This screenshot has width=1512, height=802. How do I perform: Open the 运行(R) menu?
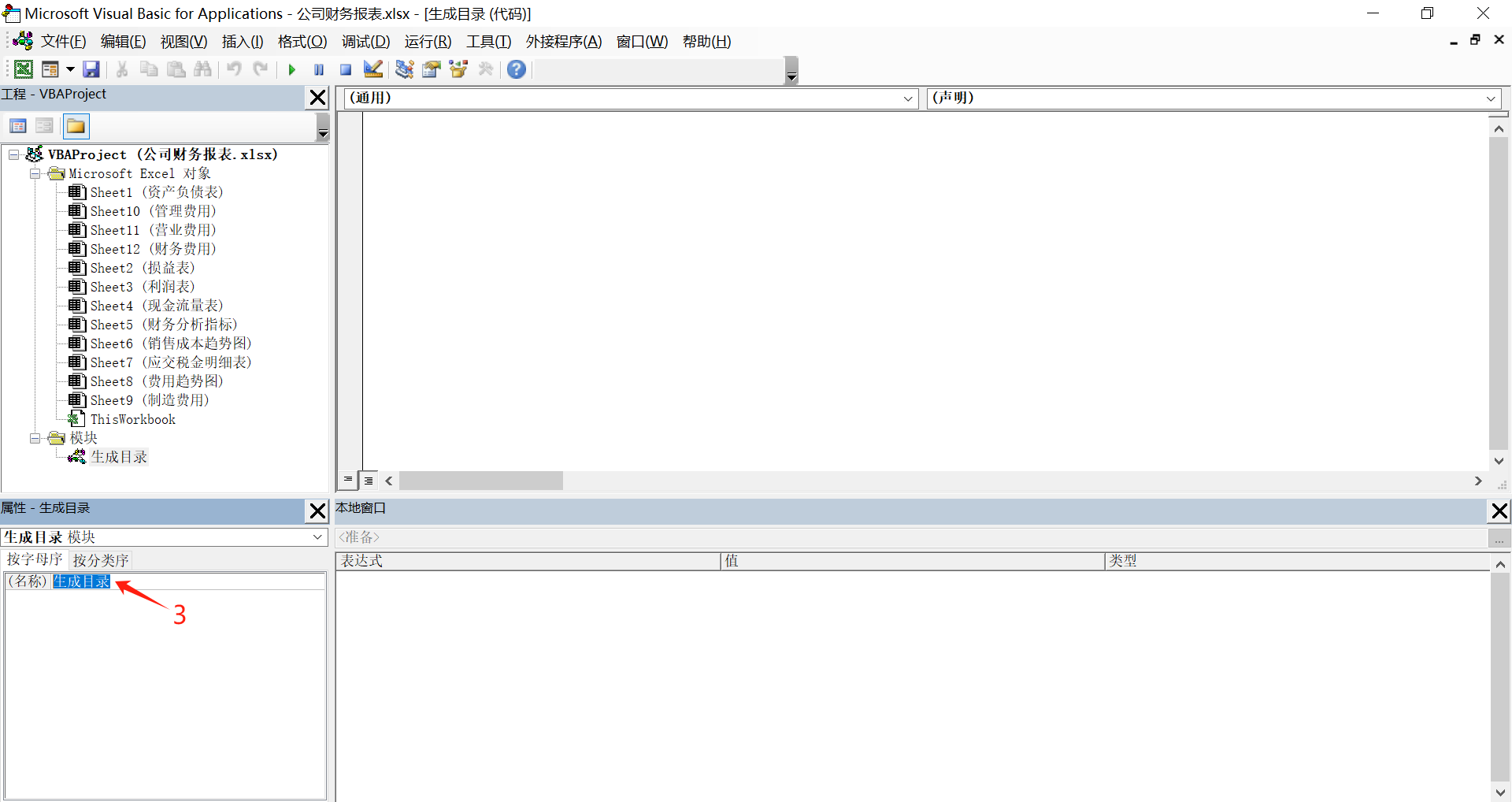point(428,42)
